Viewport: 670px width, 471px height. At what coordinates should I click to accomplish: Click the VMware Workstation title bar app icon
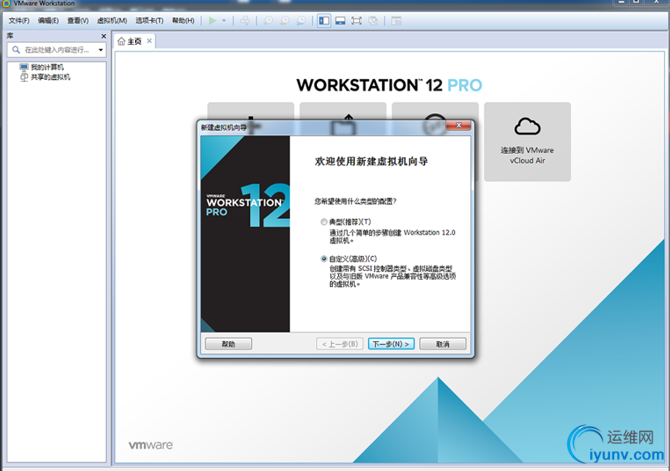coord(6,3)
